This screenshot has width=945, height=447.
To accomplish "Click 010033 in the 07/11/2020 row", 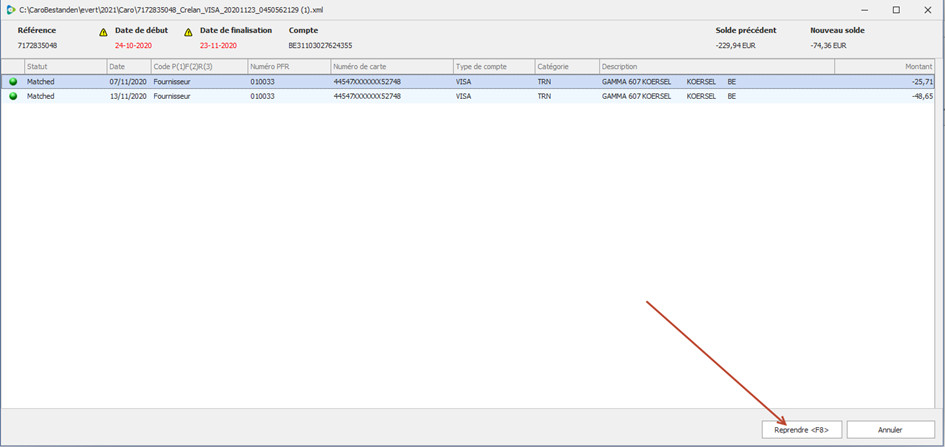I will (262, 81).
